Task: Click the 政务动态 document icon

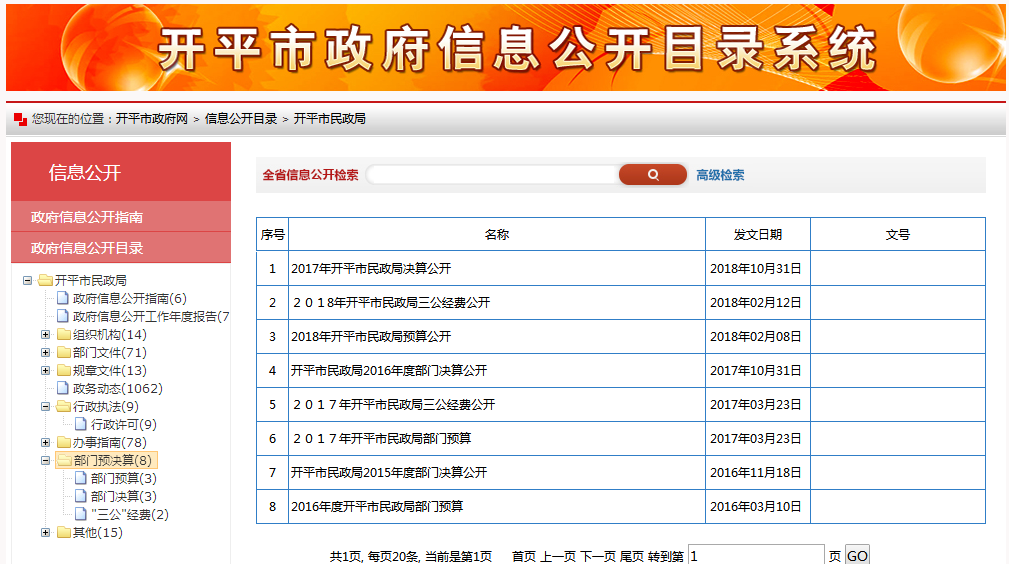Action: (63, 389)
